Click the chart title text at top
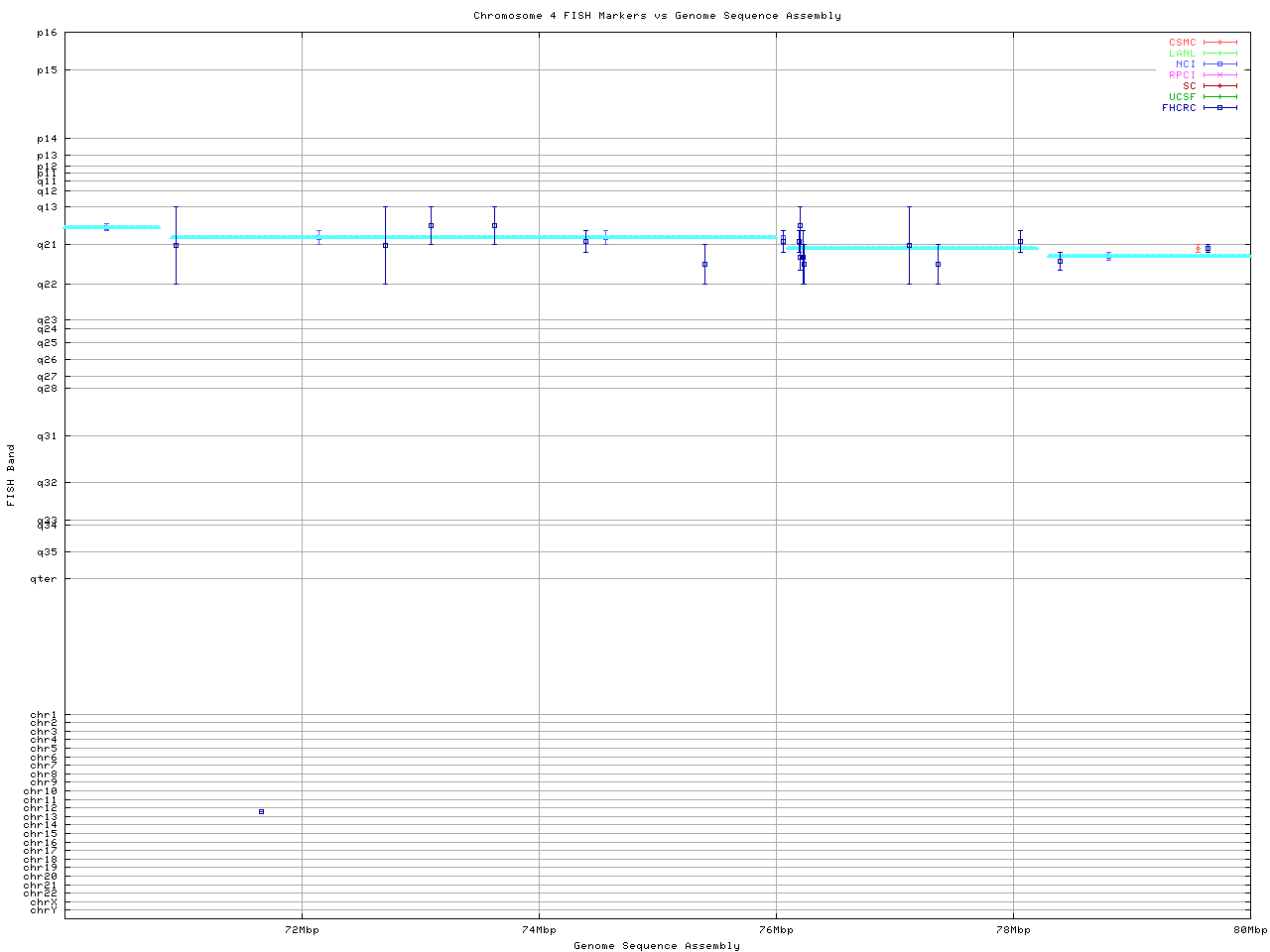 657,16
